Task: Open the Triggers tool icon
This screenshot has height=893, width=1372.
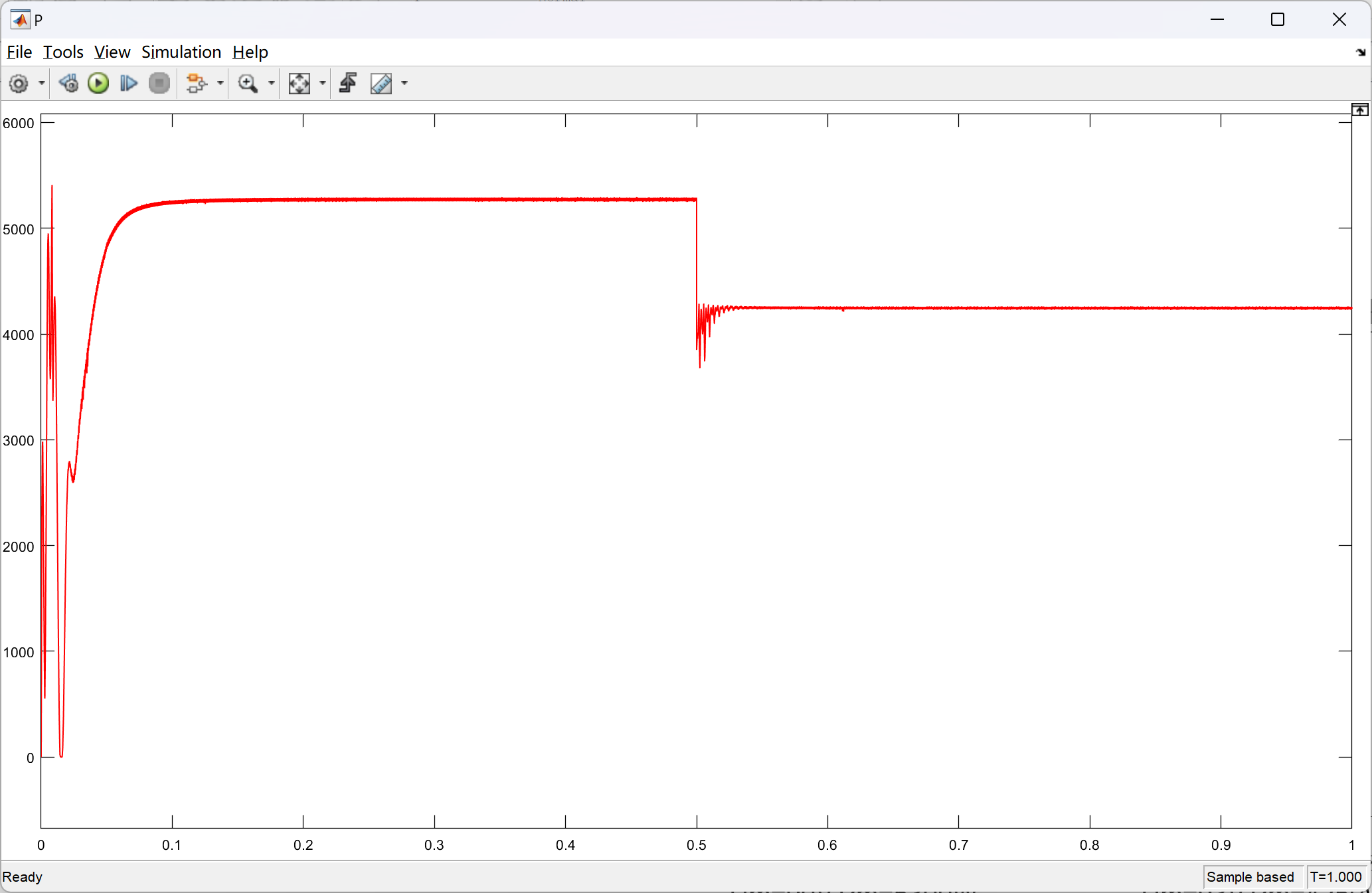Action: [348, 84]
